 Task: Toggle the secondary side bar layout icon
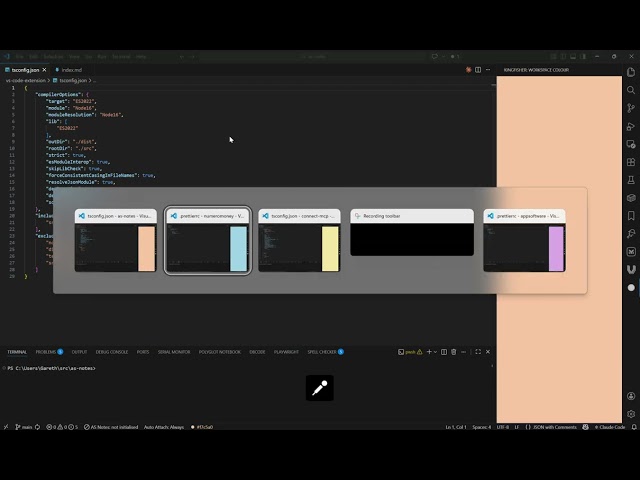tap(563, 56)
